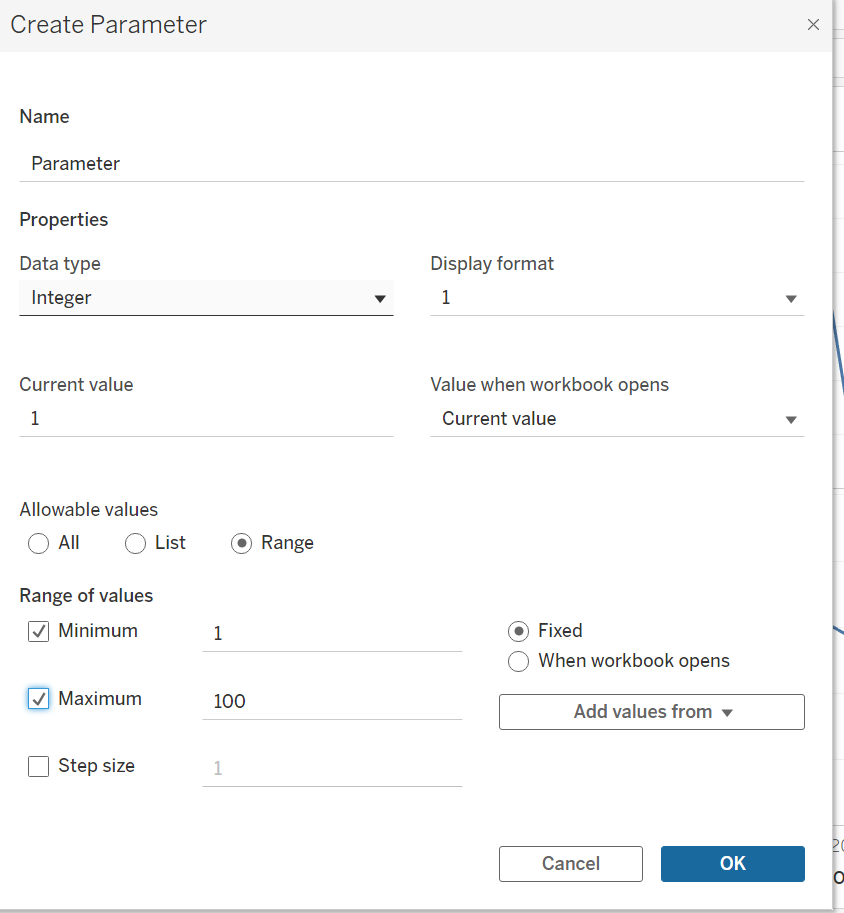The height and width of the screenshot is (913, 844).
Task: Confirm with the OK button
Action: click(x=732, y=863)
